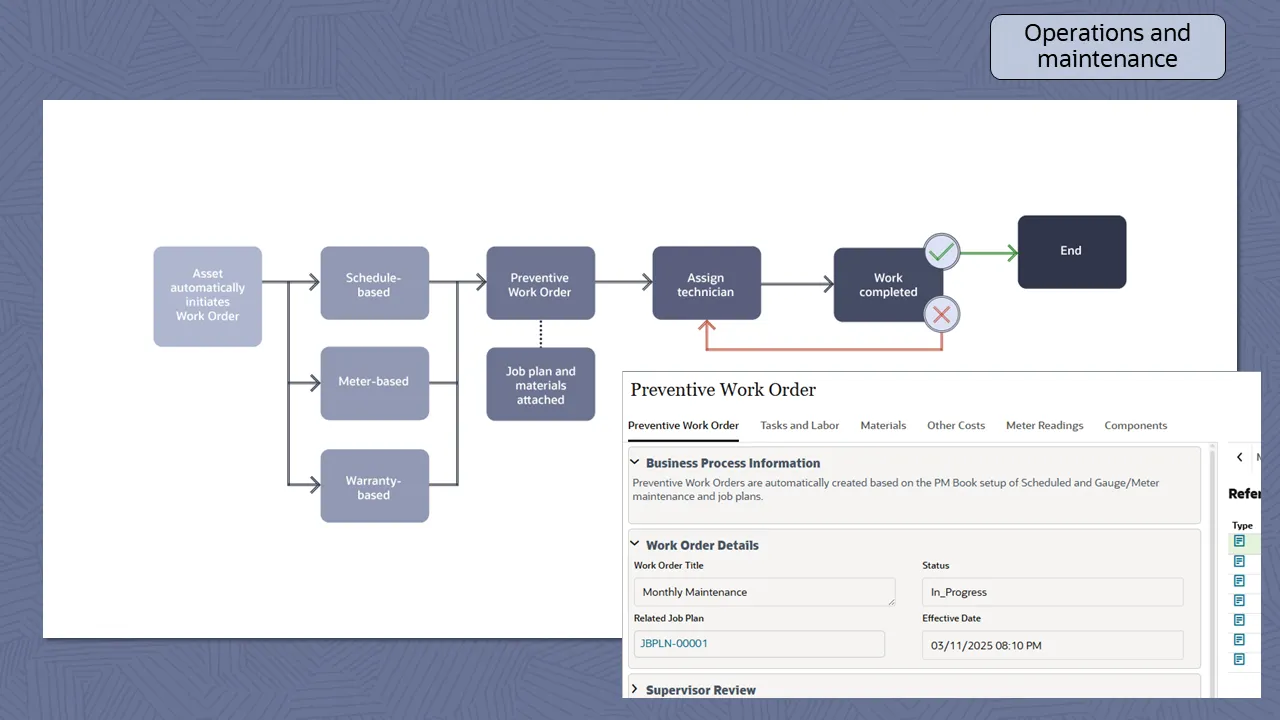Click the red X icon on Work completed
The image size is (1280, 720).
pyautogui.click(x=941, y=315)
